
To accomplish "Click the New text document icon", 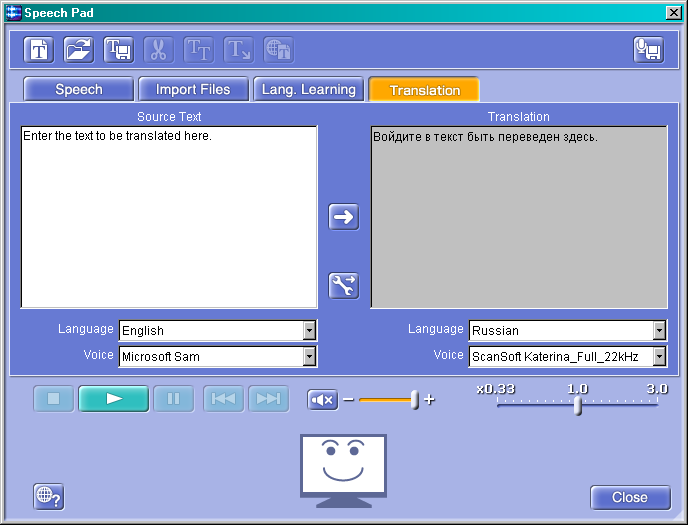I will pos(39,49).
